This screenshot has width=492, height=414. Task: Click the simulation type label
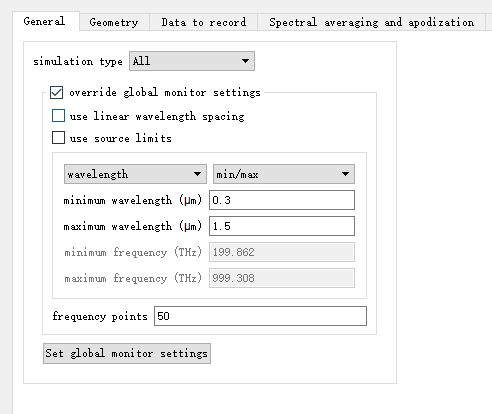[x=78, y=61]
